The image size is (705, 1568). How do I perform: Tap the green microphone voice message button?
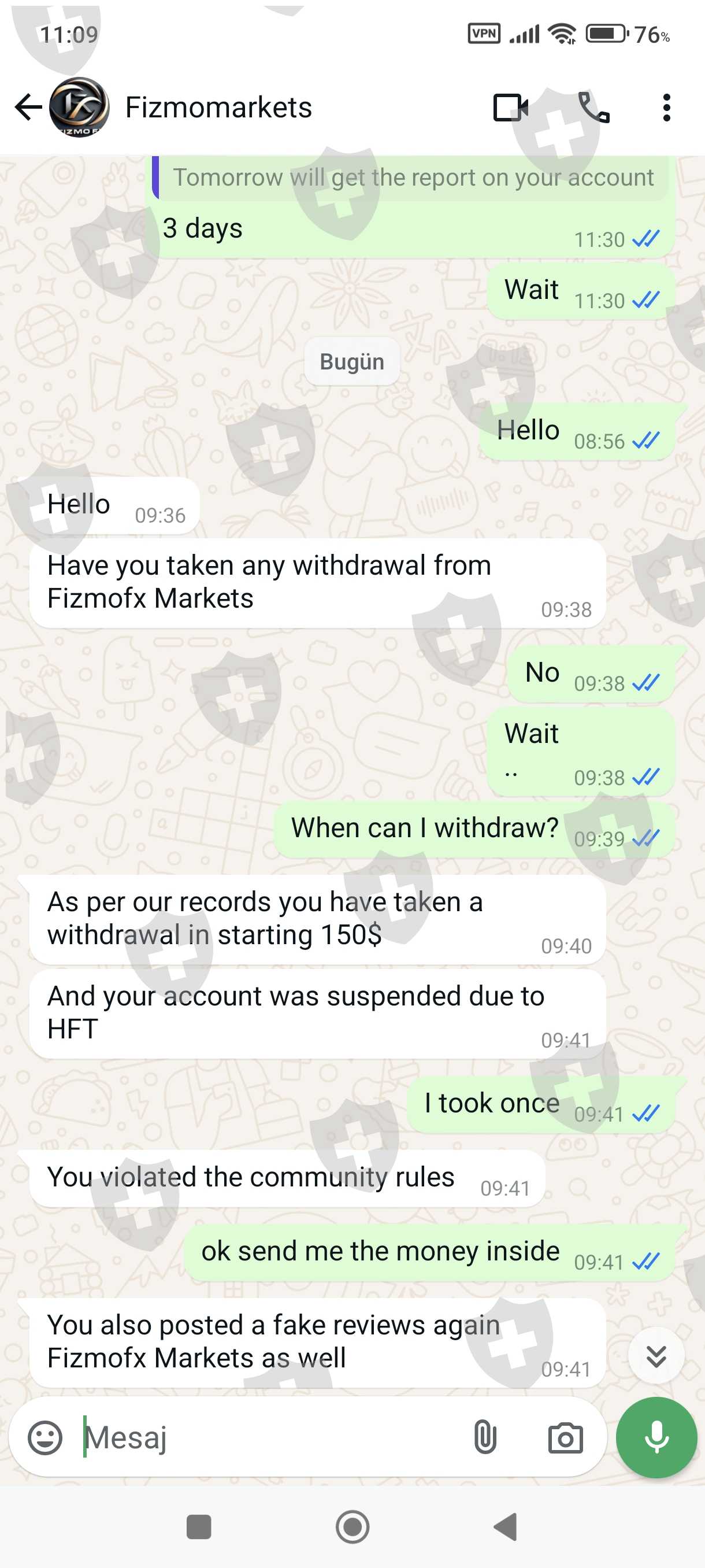click(x=656, y=1437)
